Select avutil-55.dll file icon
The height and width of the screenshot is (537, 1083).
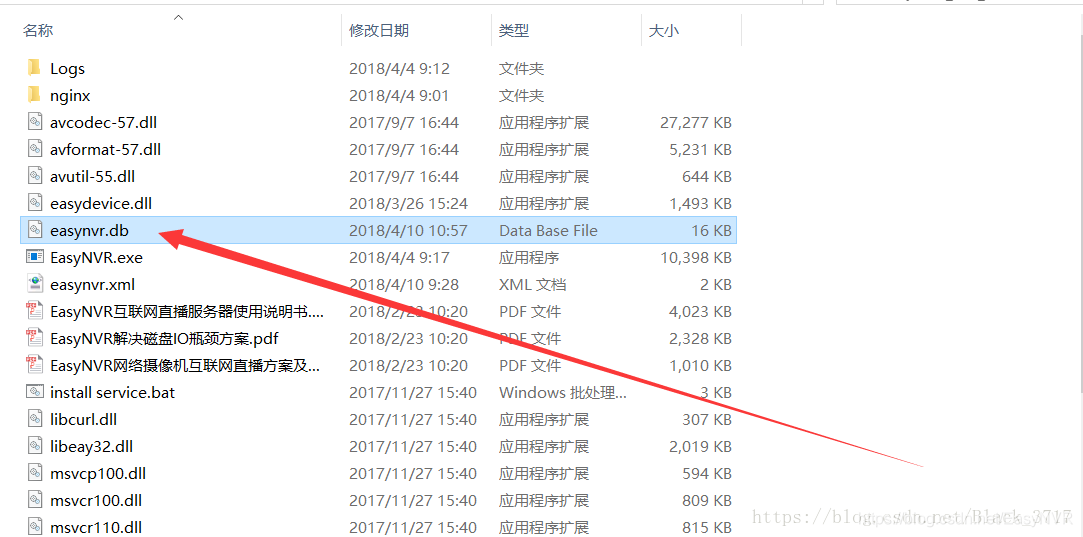pos(35,176)
